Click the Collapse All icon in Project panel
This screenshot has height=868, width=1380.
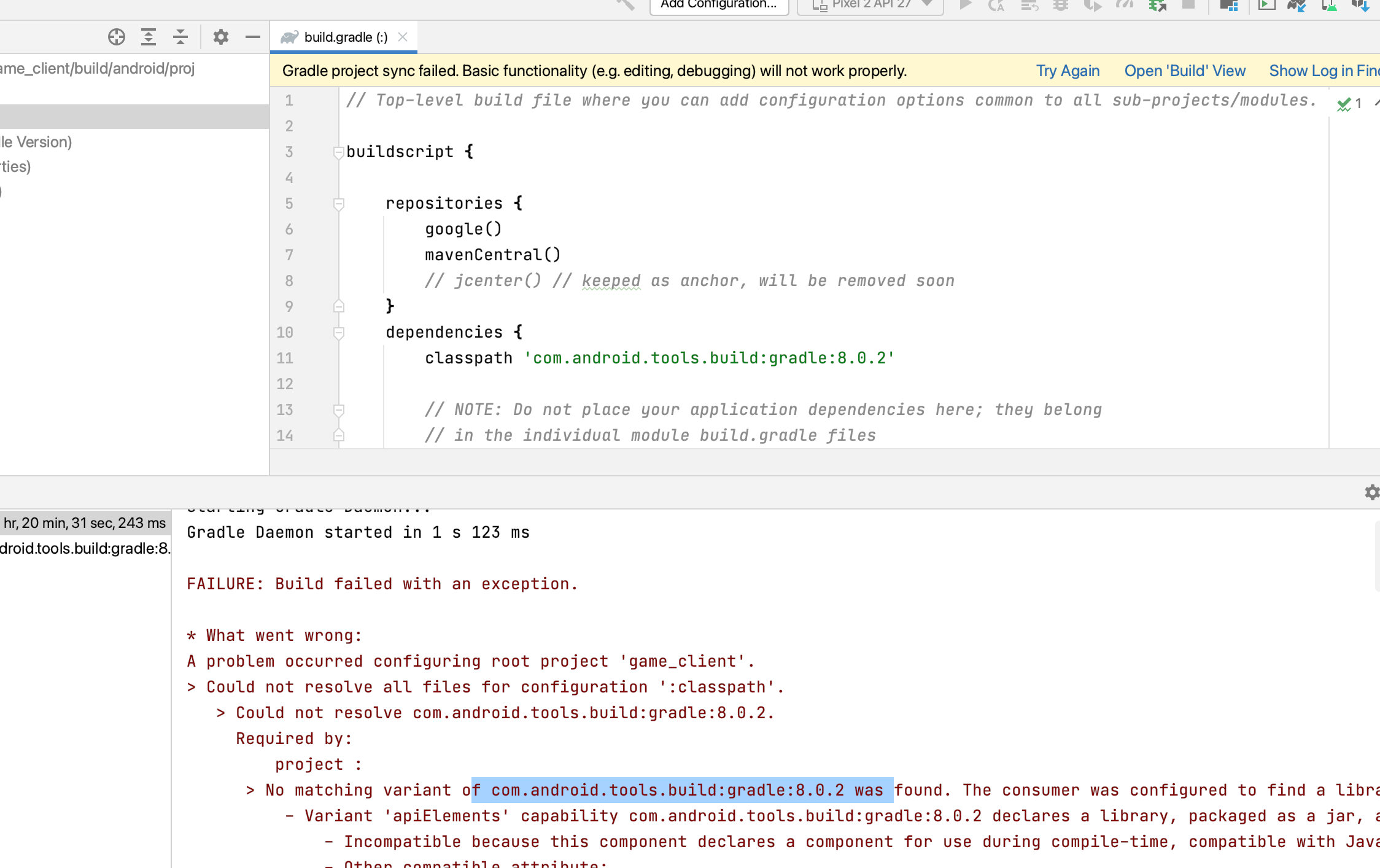point(180,37)
